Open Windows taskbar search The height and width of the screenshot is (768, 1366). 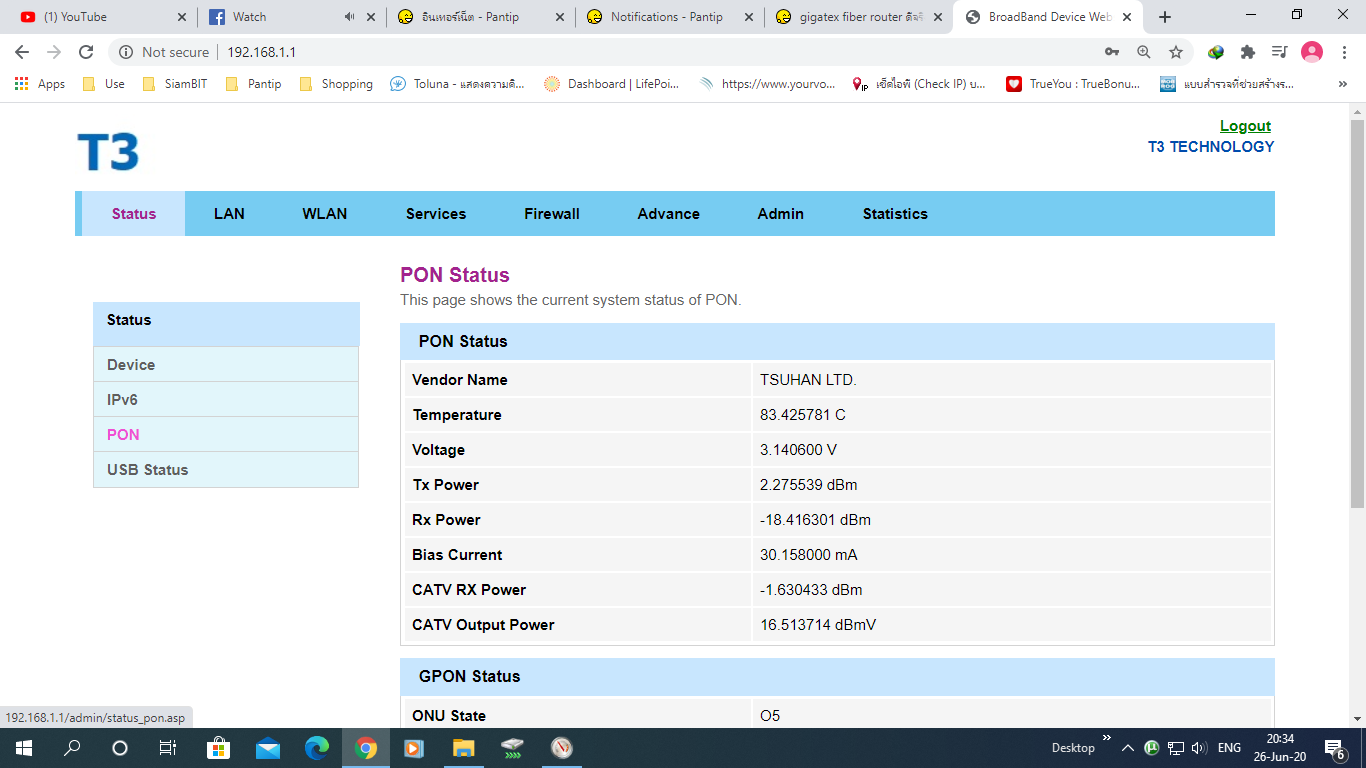pos(72,748)
